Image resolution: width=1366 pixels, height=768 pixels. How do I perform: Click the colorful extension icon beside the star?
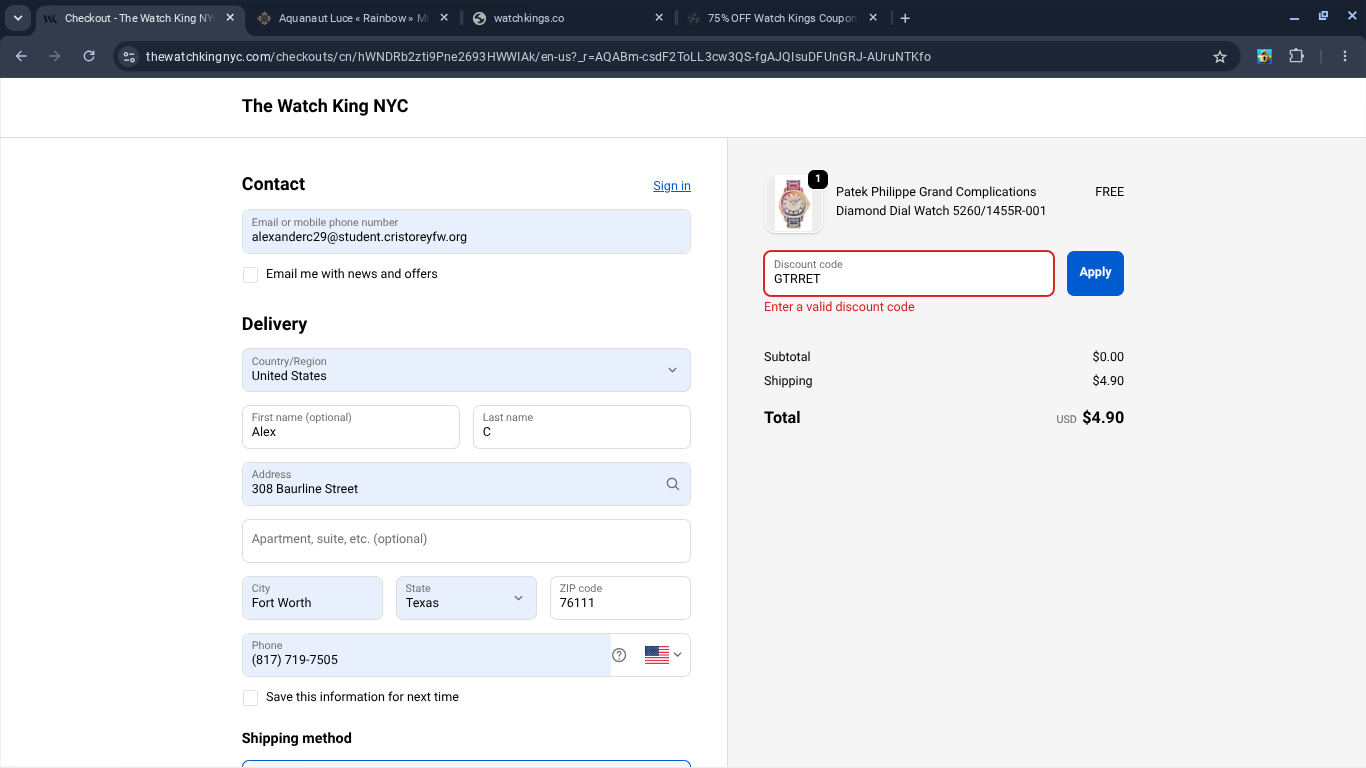(x=1265, y=57)
